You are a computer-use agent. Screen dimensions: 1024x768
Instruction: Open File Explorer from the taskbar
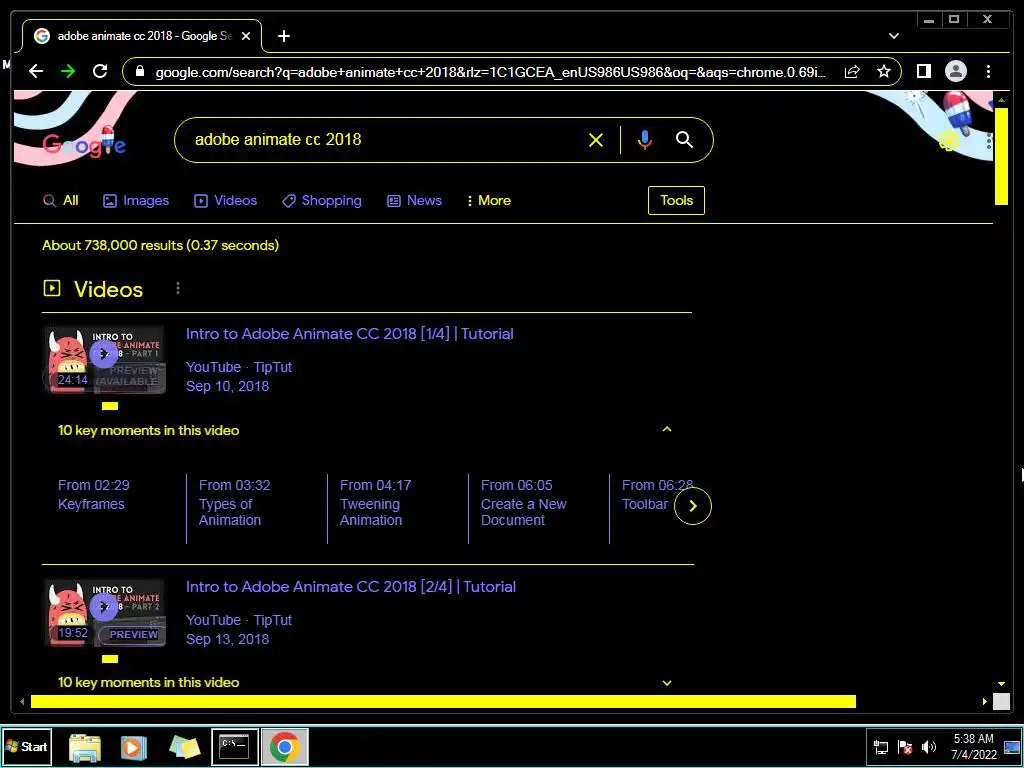(x=85, y=747)
